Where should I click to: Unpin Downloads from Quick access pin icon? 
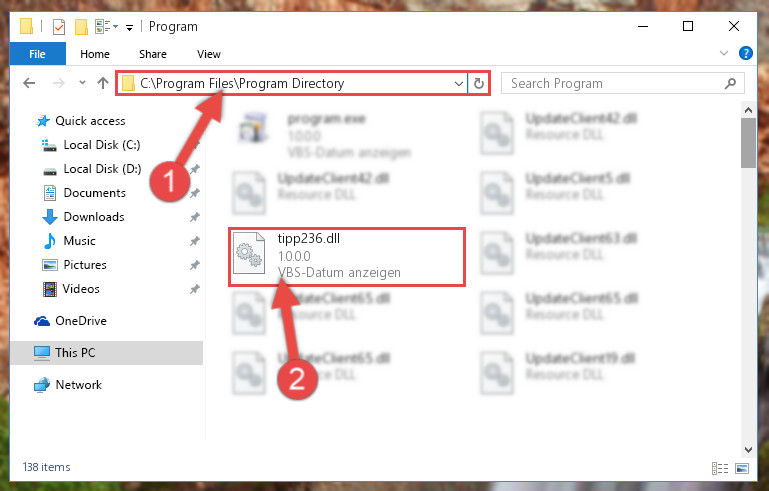point(195,217)
